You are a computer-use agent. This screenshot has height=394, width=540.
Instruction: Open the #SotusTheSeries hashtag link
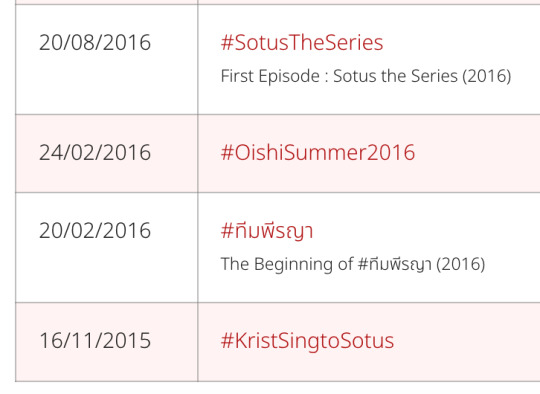pos(302,43)
